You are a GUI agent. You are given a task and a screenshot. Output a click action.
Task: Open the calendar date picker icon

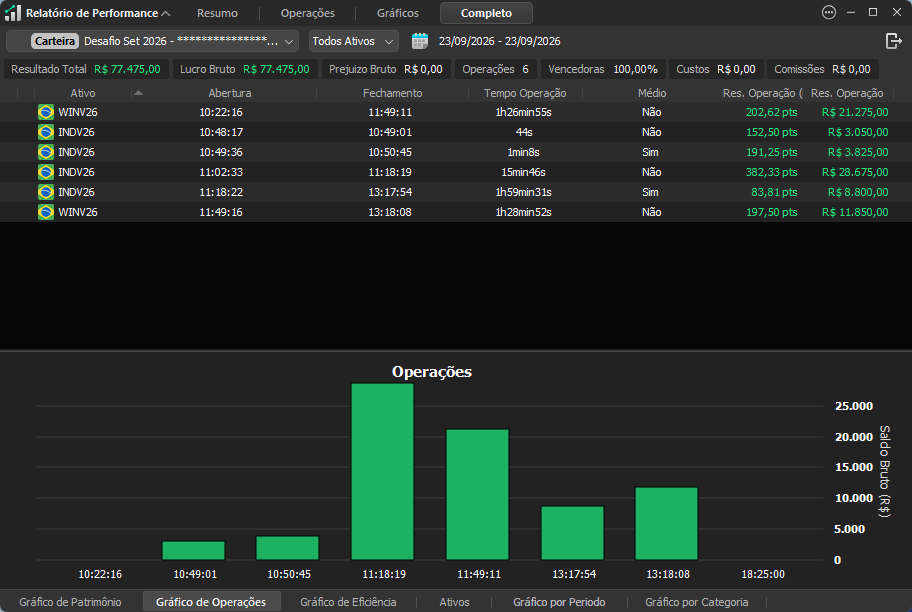420,41
